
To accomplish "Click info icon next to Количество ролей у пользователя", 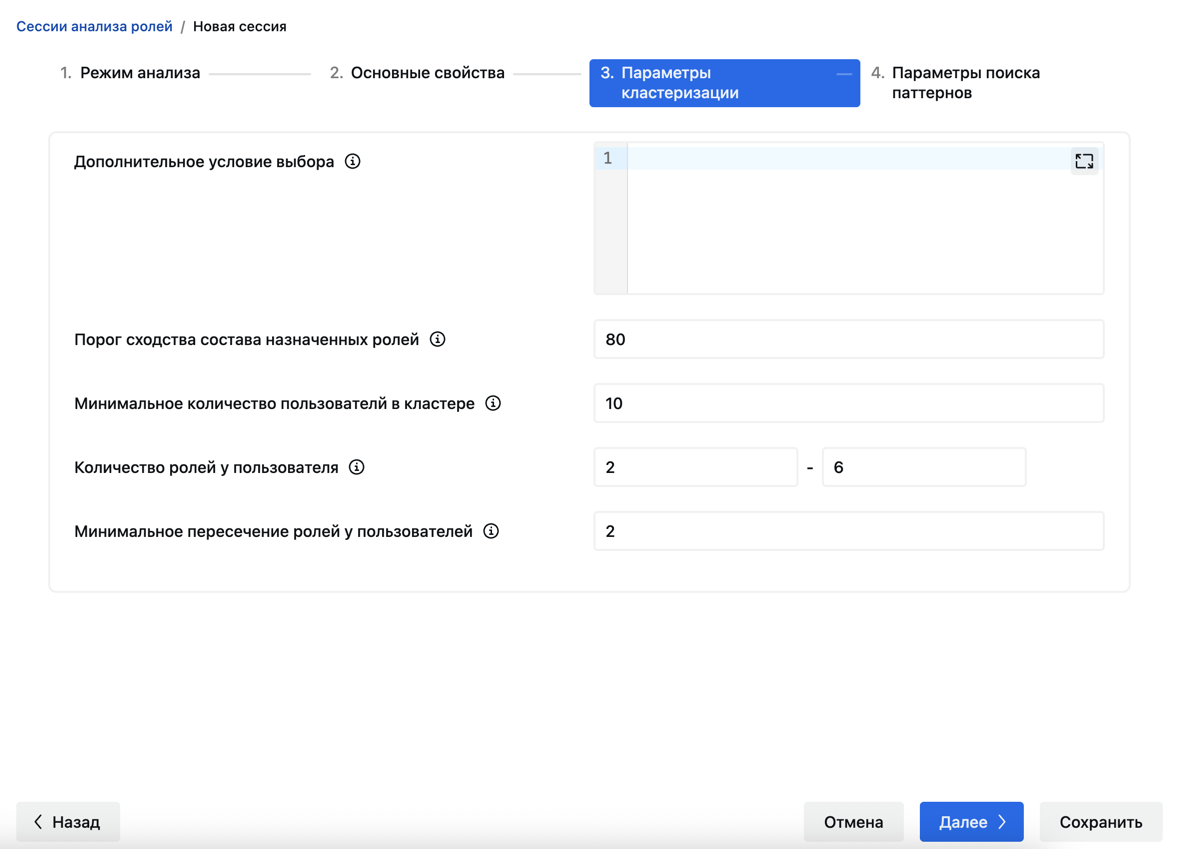I will coord(357,467).
